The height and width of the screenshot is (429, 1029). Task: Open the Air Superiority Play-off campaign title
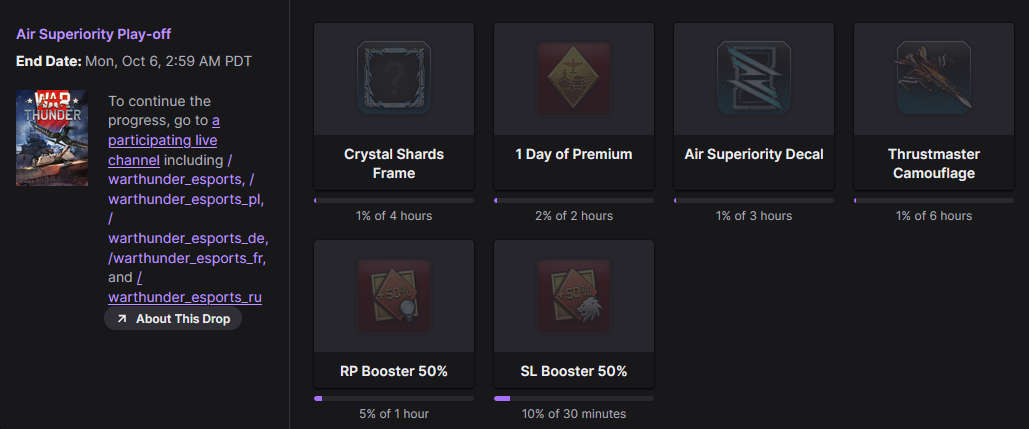tap(93, 34)
